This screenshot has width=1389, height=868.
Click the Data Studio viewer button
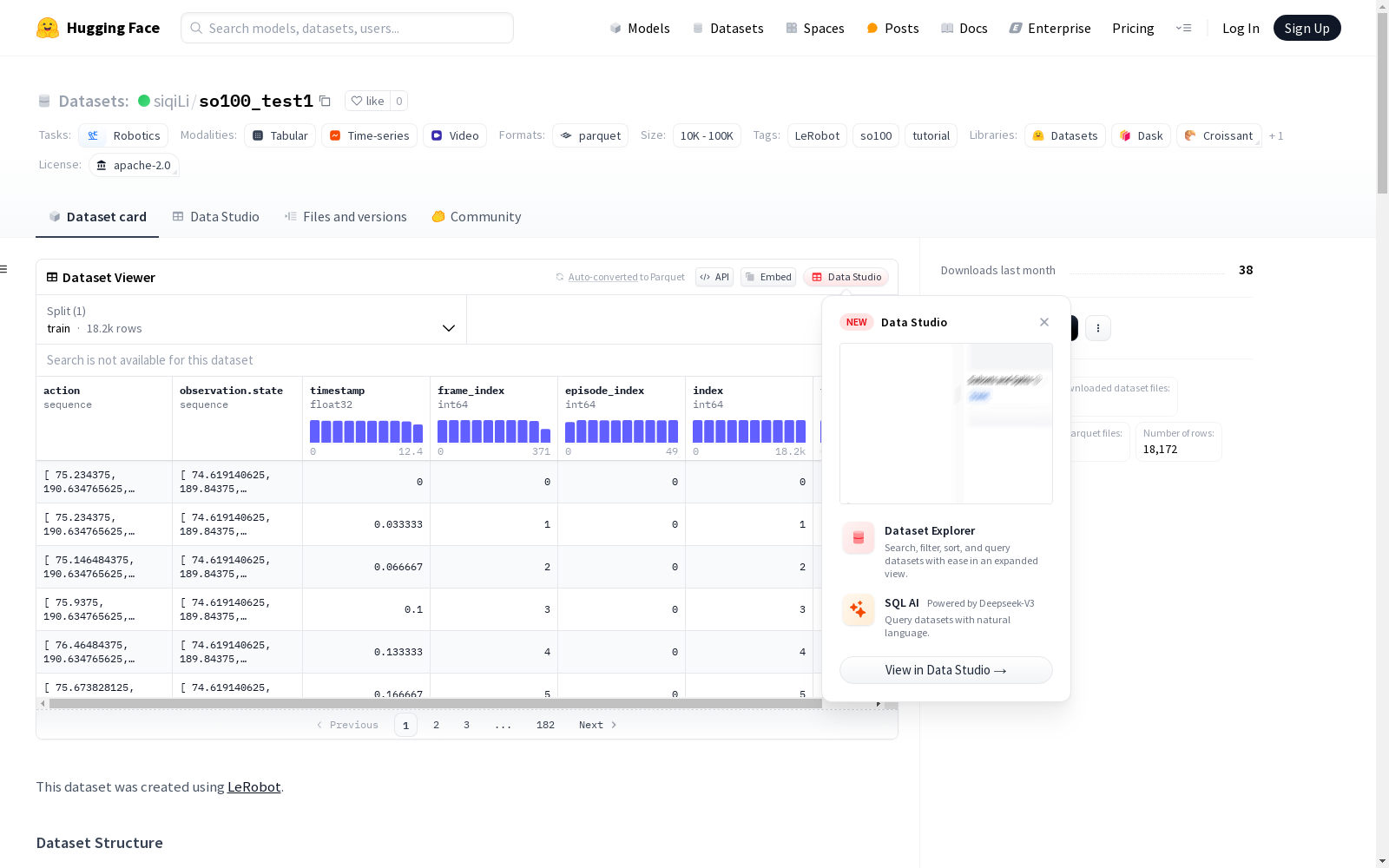tap(846, 277)
